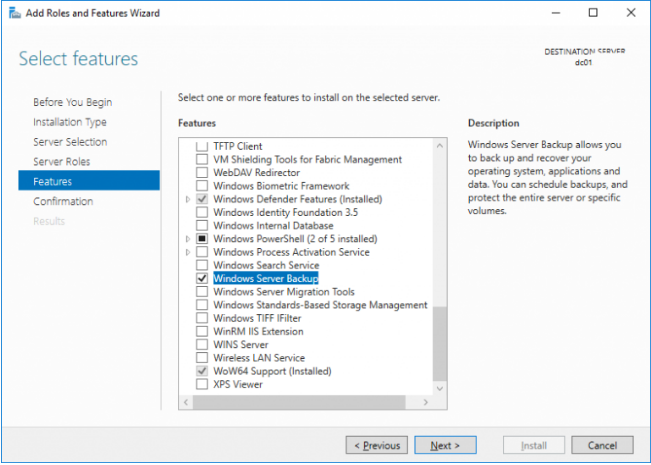Expand Windows Process Activation Service
The width and height of the screenshot is (651, 465).
pos(188,252)
